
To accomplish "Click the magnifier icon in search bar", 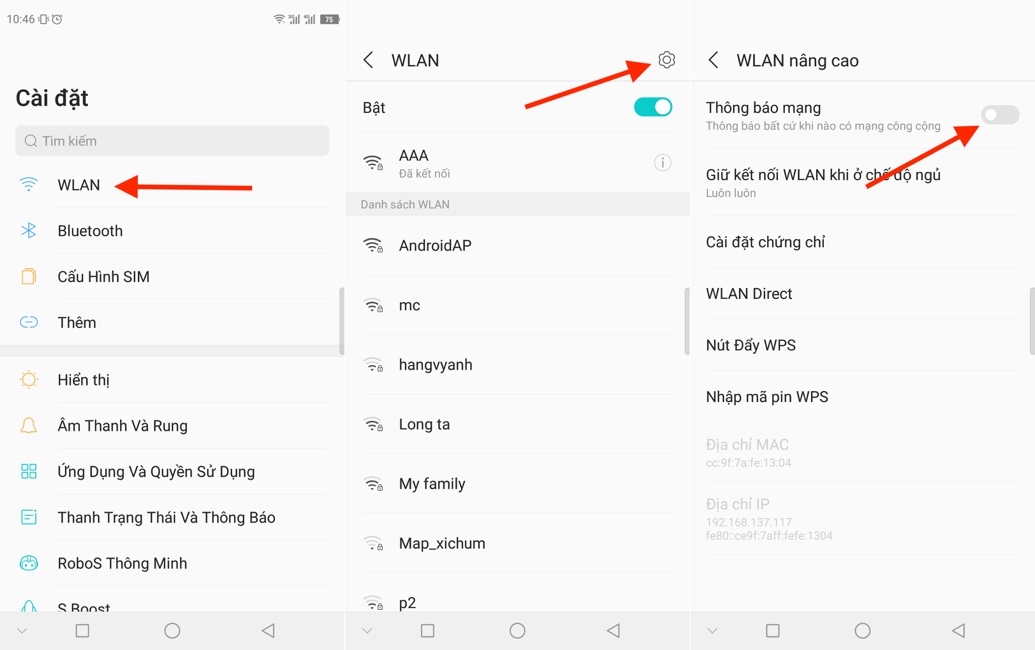I will pos(31,141).
